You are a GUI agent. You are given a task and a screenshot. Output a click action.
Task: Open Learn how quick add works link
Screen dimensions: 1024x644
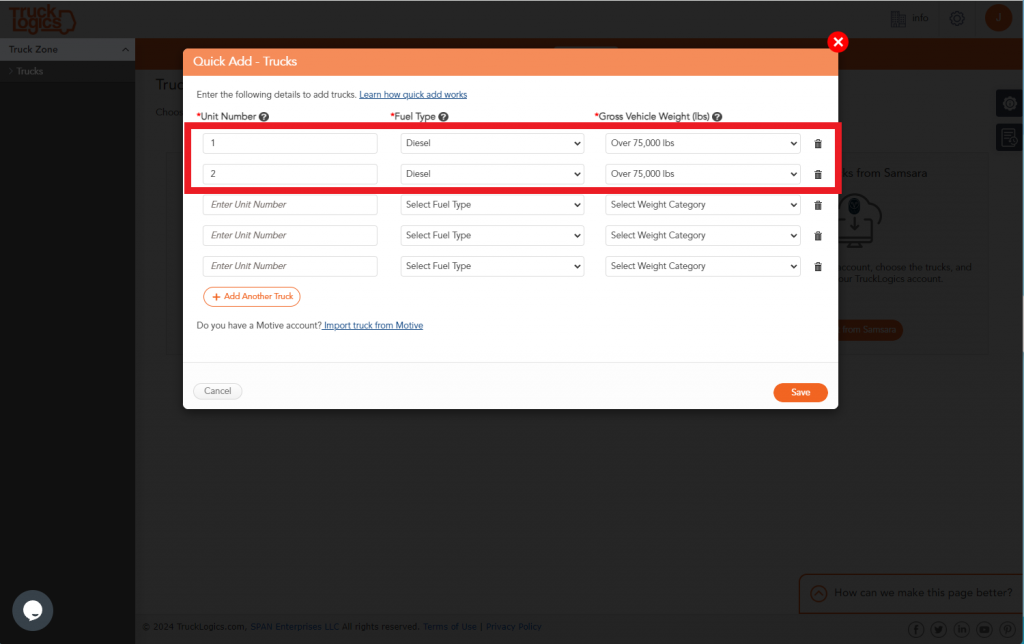413,95
